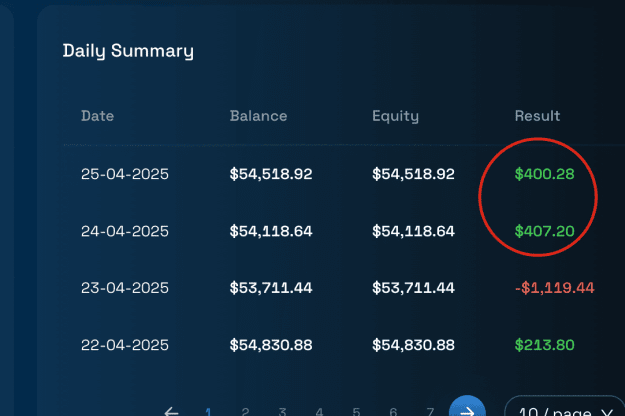Select pagination page 7
The width and height of the screenshot is (625, 416).
pyautogui.click(x=430, y=411)
